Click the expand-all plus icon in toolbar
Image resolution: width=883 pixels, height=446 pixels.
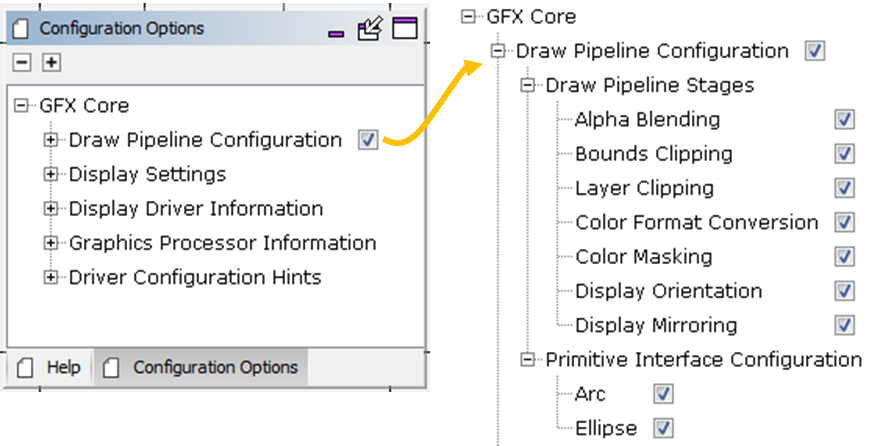pos(51,62)
